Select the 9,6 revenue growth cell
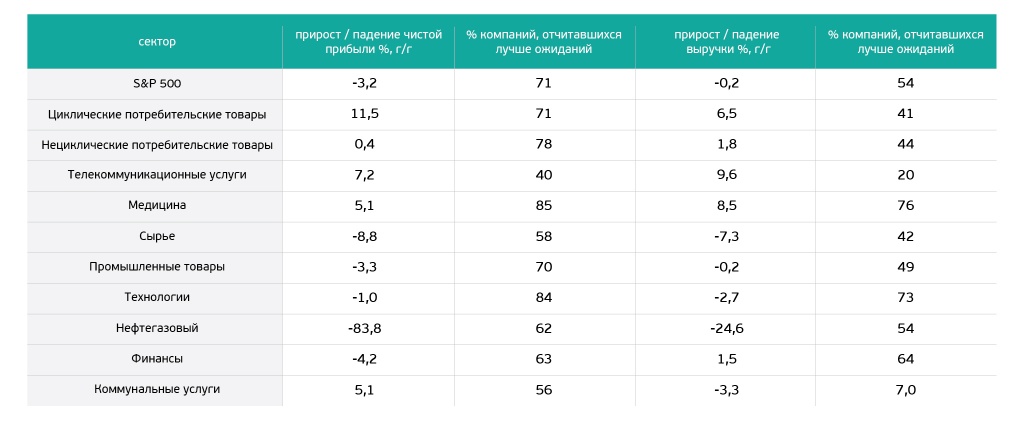The height and width of the screenshot is (422, 1024). click(x=727, y=175)
